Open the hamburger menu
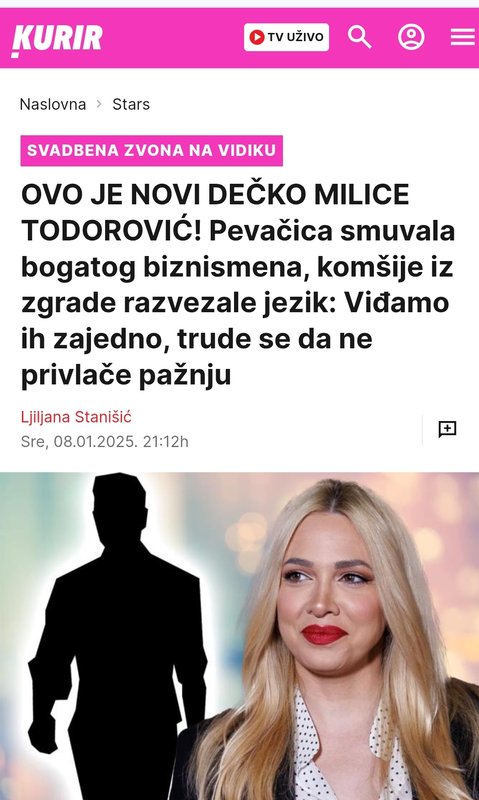Viewport: 479px width, 800px height. click(463, 37)
